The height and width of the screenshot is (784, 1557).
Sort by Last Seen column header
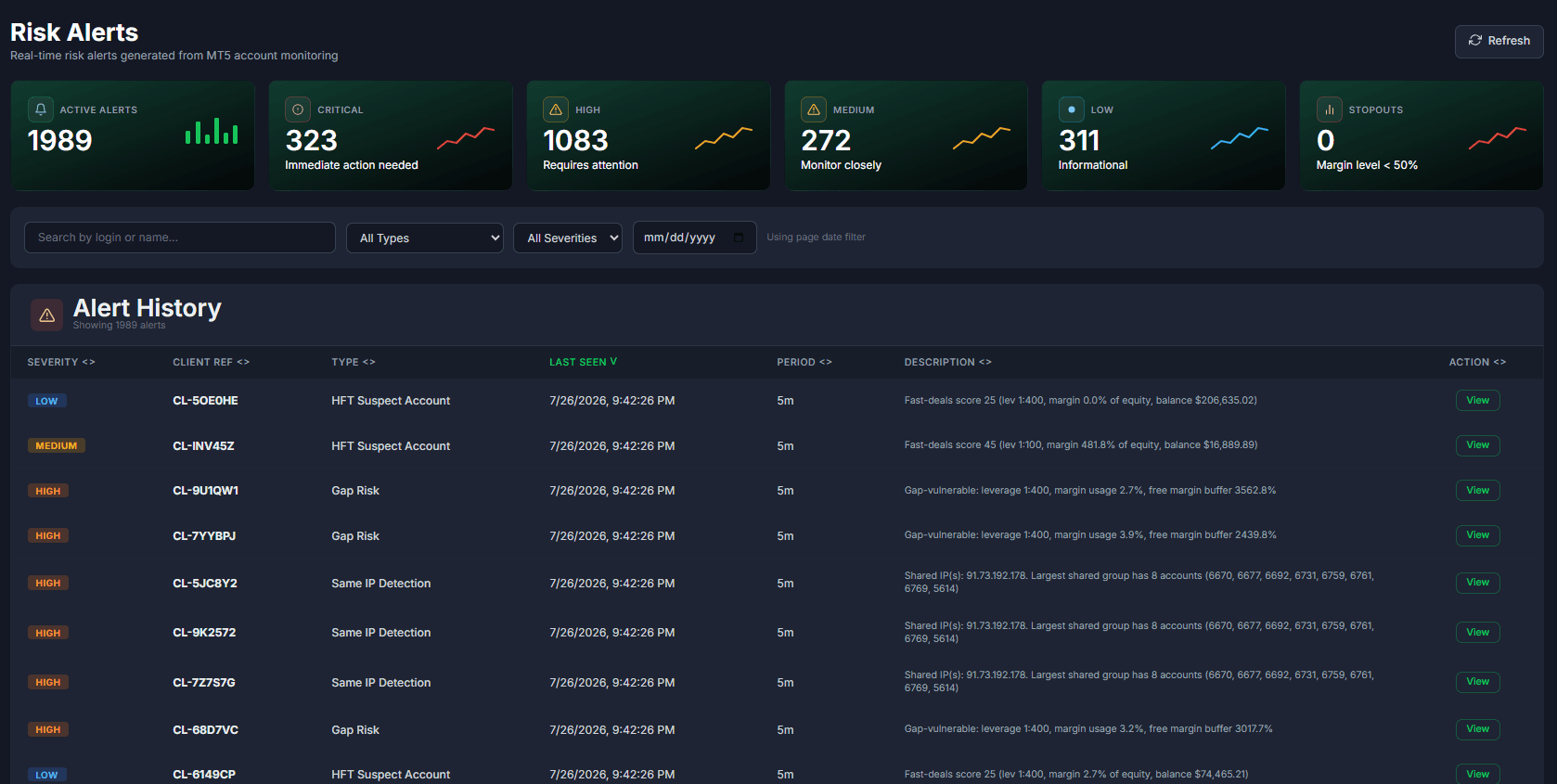(583, 362)
